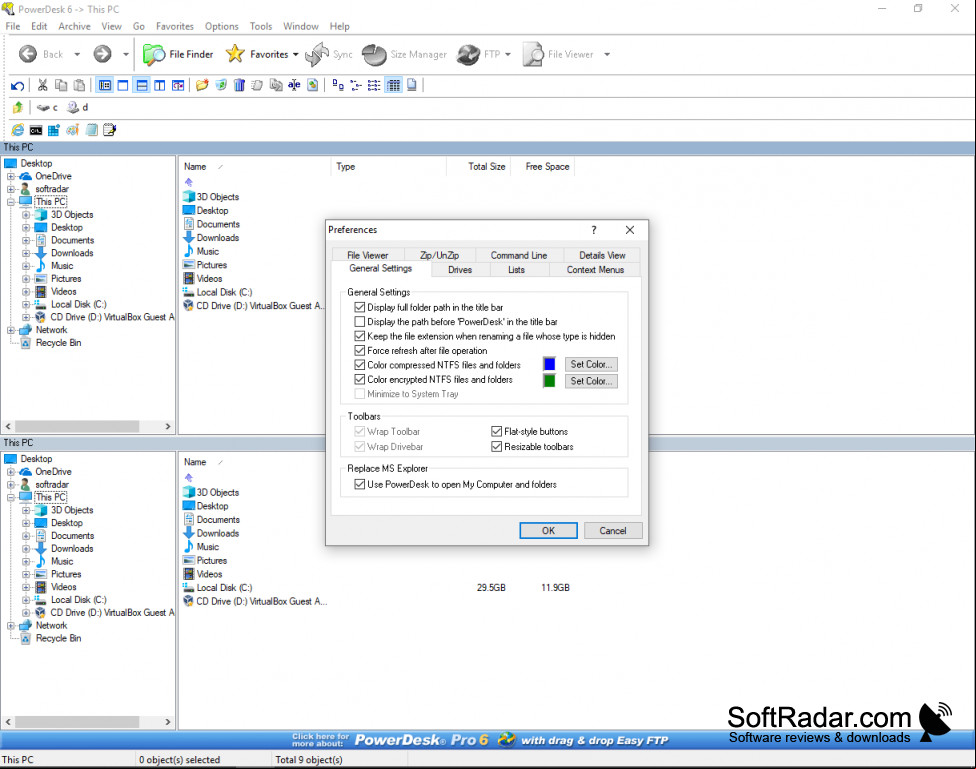Expand Network in the lower folder tree

pos(11,626)
